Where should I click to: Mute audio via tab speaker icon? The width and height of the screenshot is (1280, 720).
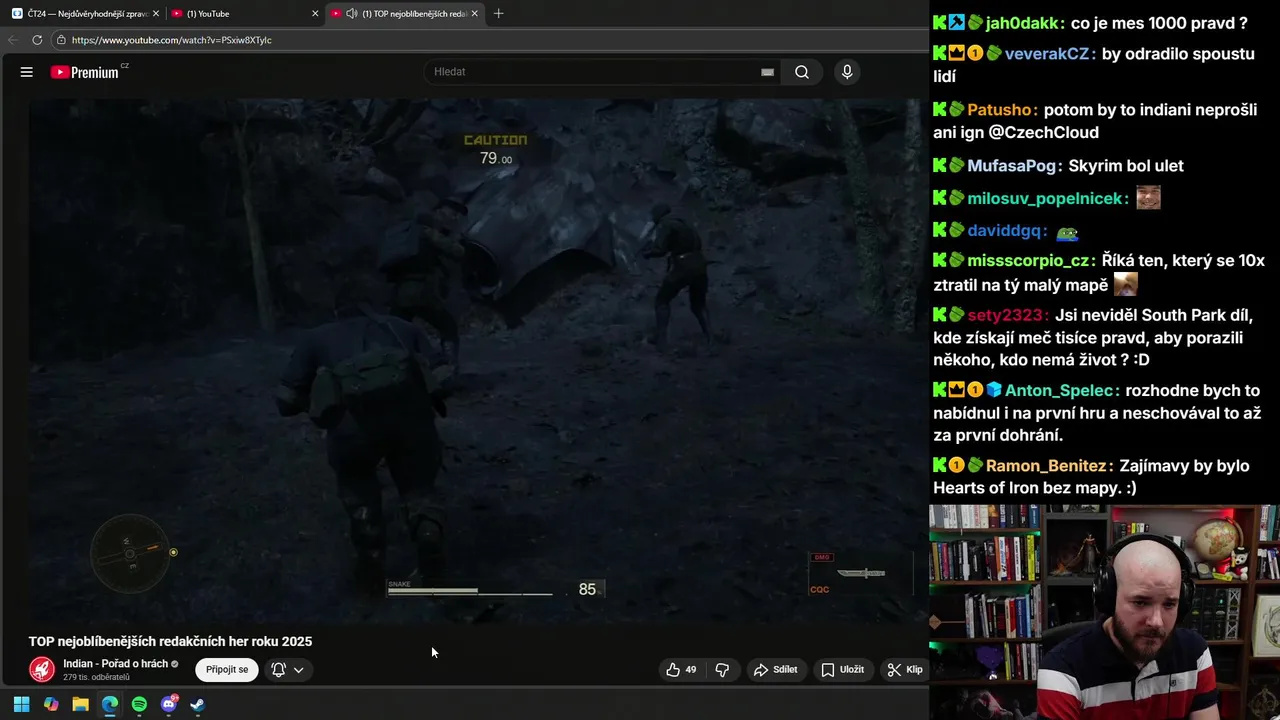[352, 14]
